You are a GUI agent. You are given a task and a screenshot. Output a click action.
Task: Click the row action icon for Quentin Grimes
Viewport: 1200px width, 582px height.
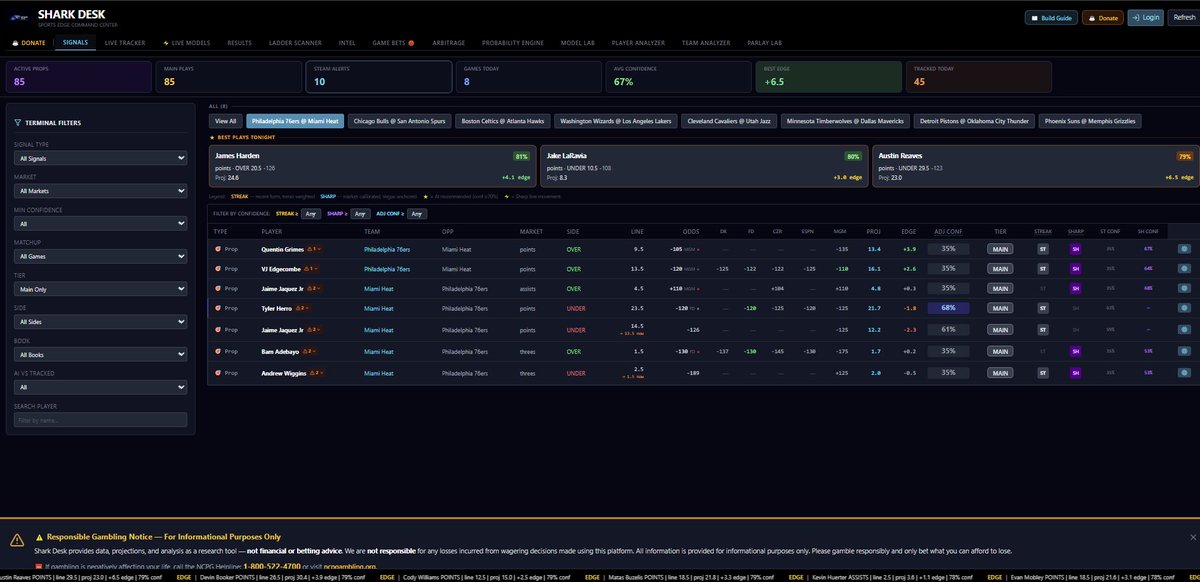(1184, 248)
